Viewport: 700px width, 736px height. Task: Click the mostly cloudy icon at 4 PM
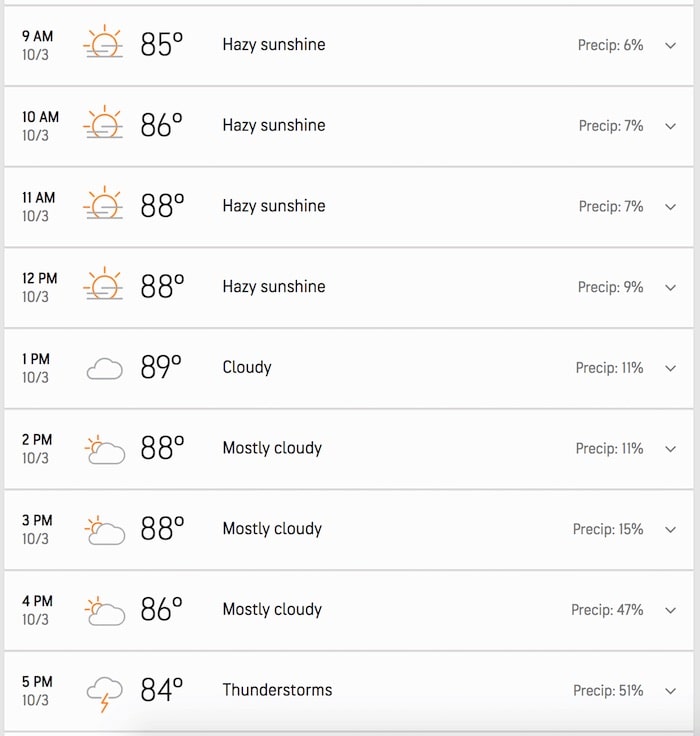[x=105, y=610]
